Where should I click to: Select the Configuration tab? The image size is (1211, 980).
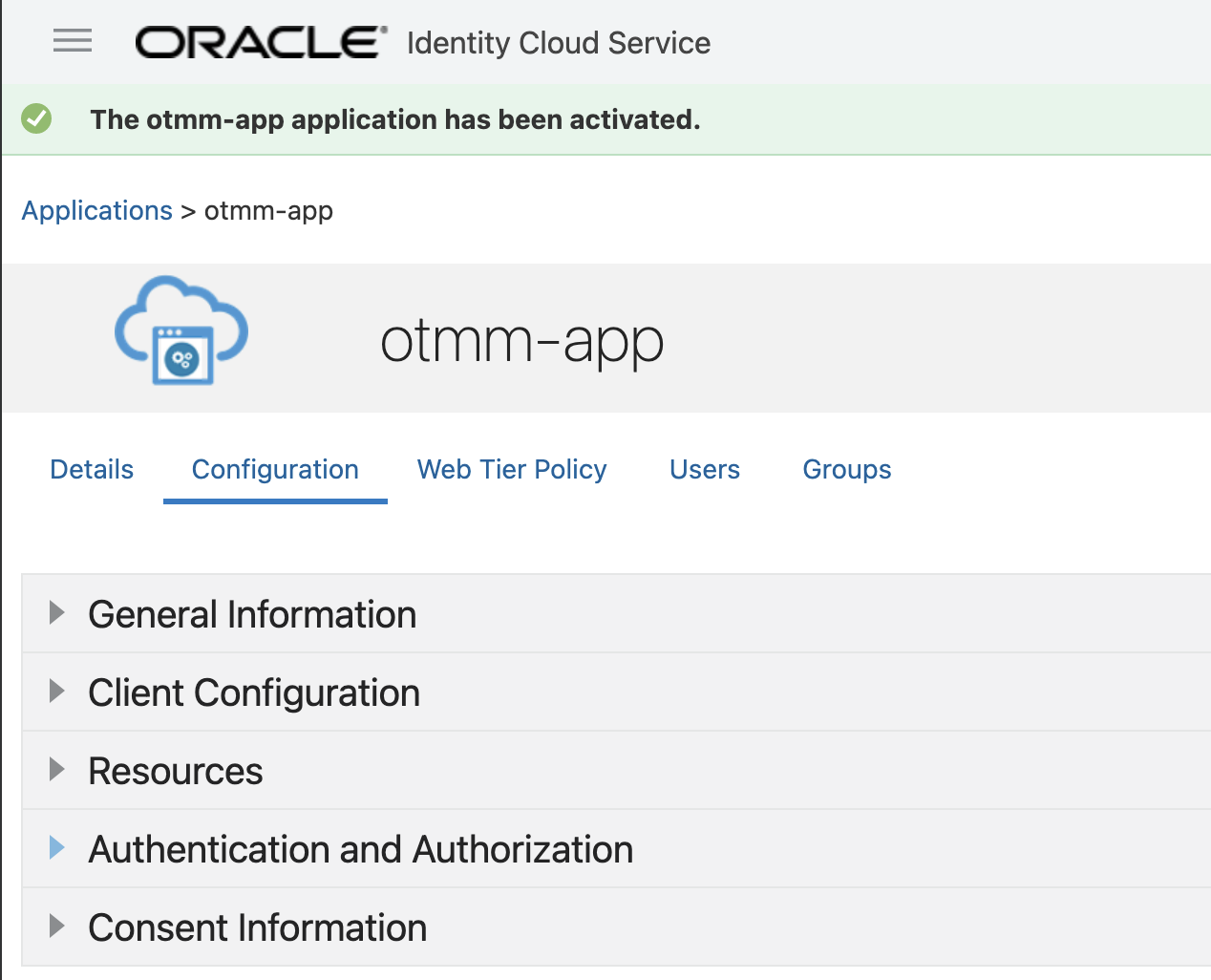(x=275, y=470)
